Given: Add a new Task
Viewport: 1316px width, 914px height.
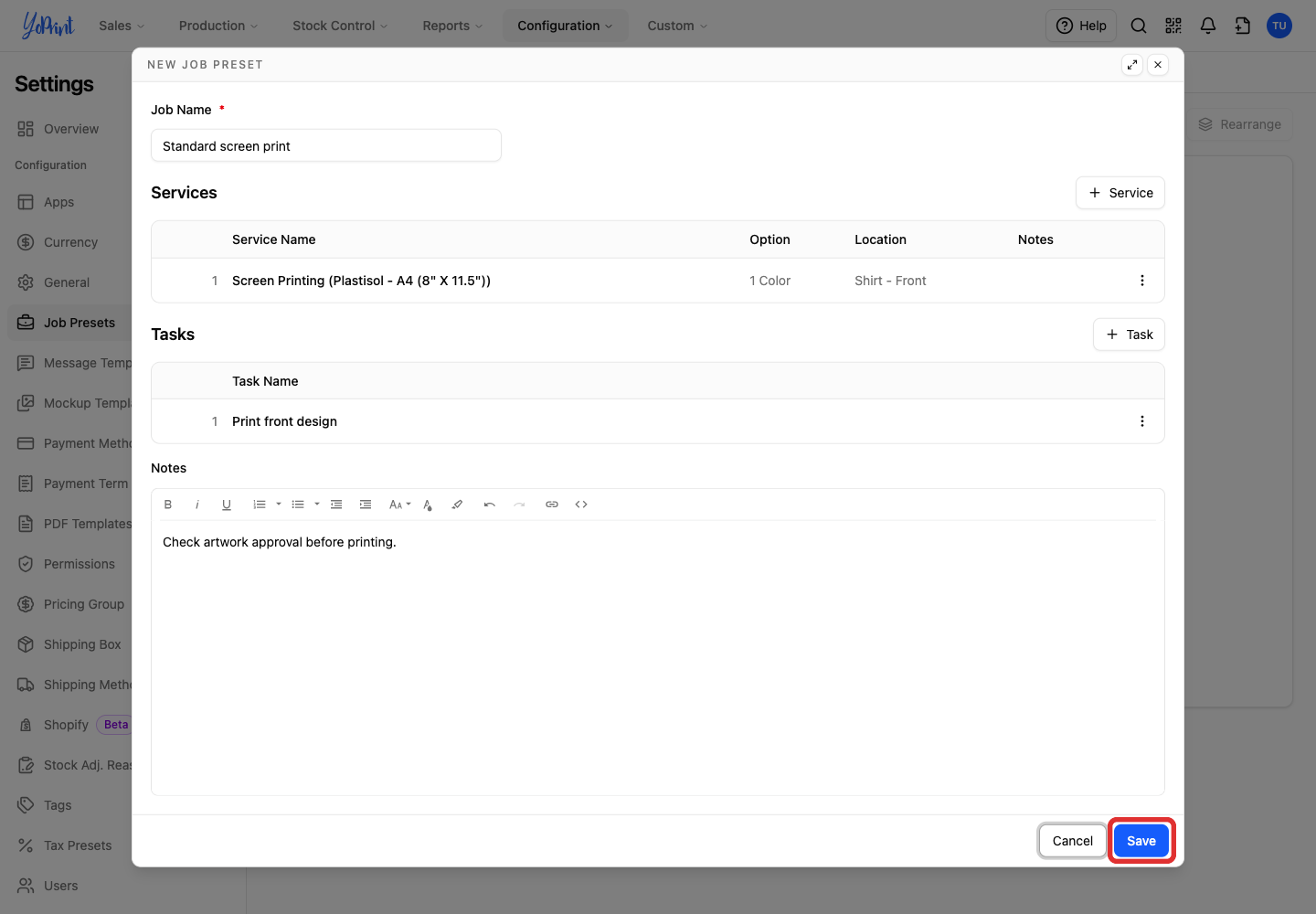Looking at the screenshot, I should coord(1130,335).
